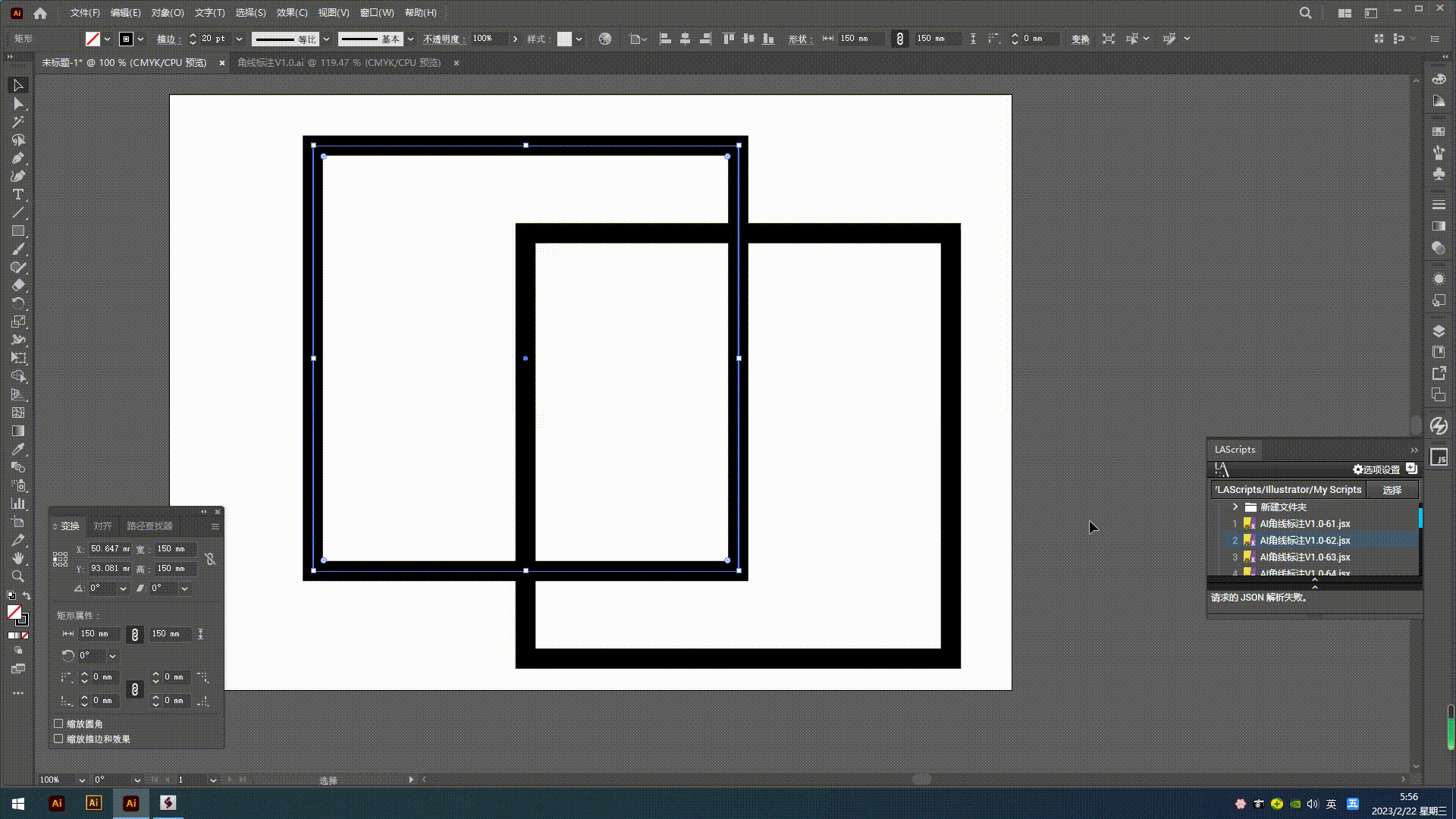Select the Paintbrush tool
Image resolution: width=1456 pixels, height=819 pixels.
(x=18, y=249)
